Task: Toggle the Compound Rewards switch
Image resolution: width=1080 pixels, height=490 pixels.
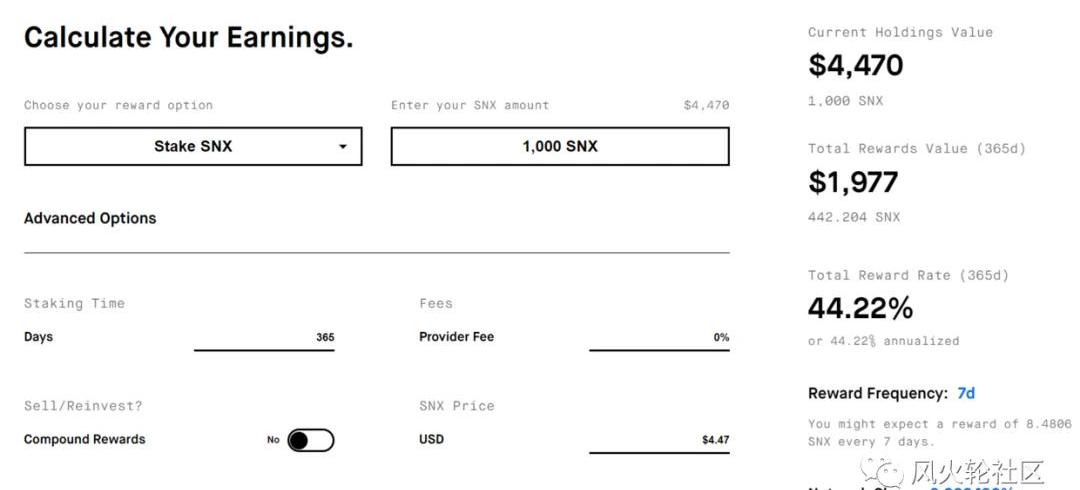Action: (311, 440)
